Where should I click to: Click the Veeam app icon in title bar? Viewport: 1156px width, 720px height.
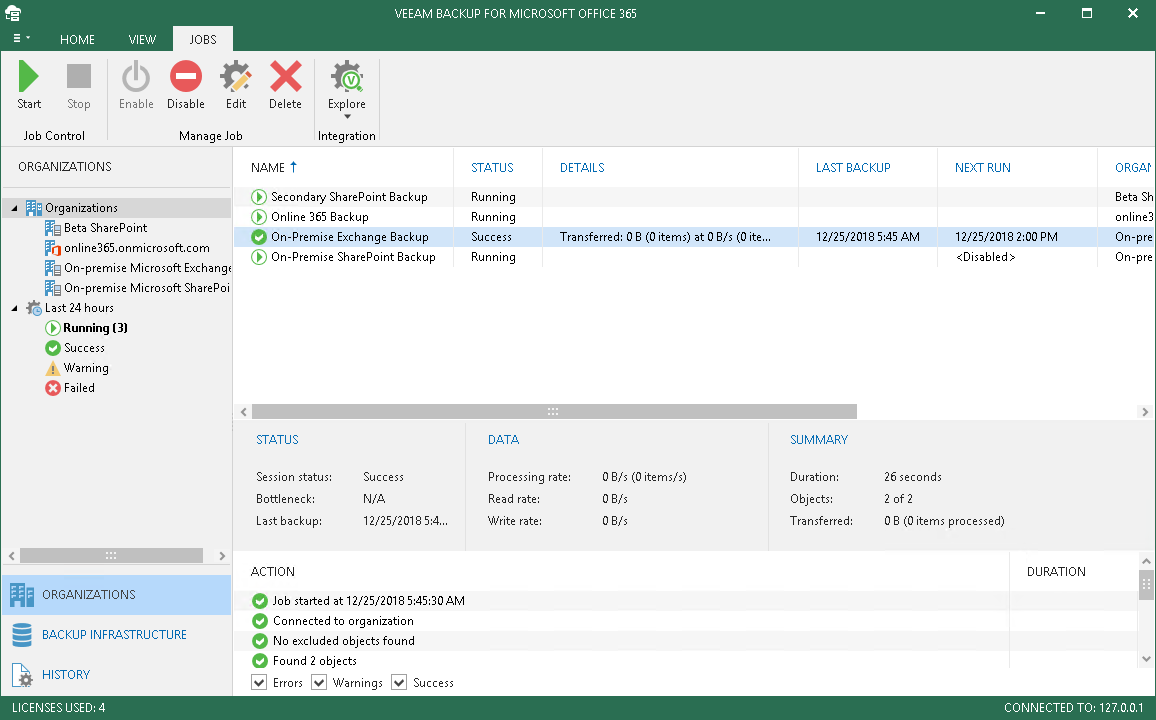tap(13, 13)
